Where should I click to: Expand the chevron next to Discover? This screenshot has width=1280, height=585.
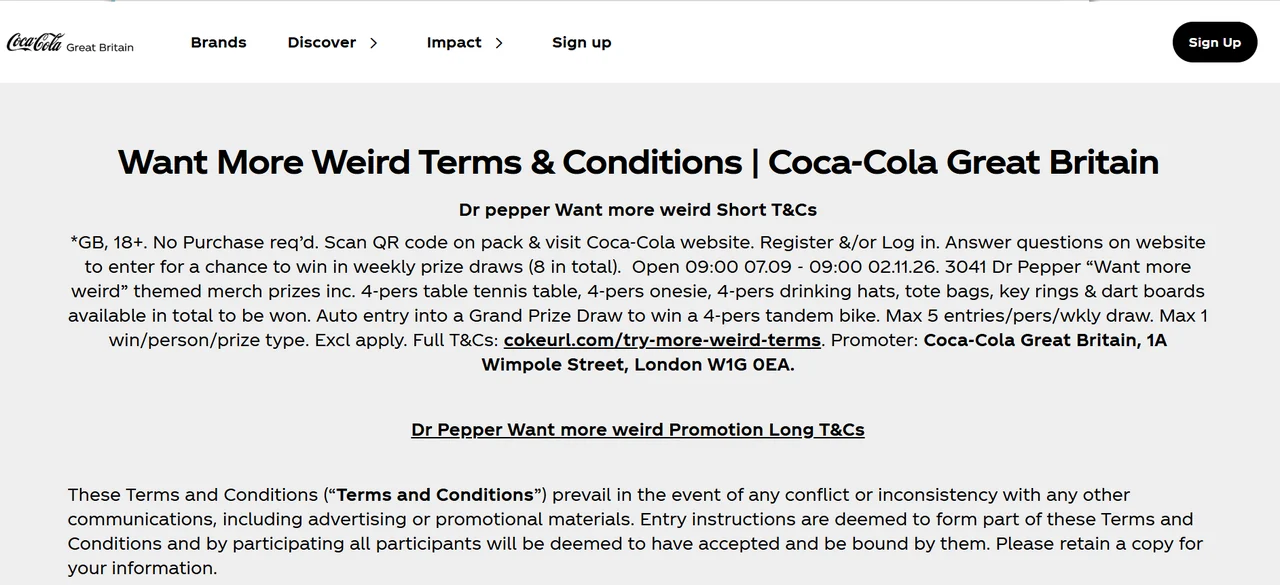[x=373, y=43]
